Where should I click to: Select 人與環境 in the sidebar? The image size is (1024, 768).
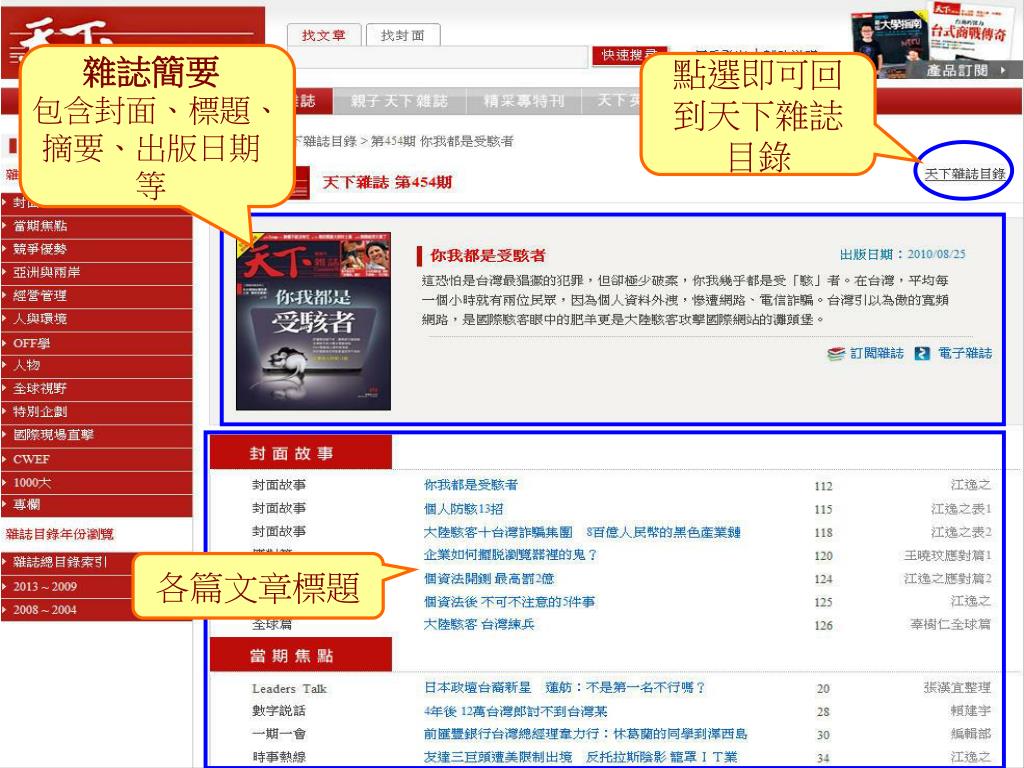coord(97,319)
